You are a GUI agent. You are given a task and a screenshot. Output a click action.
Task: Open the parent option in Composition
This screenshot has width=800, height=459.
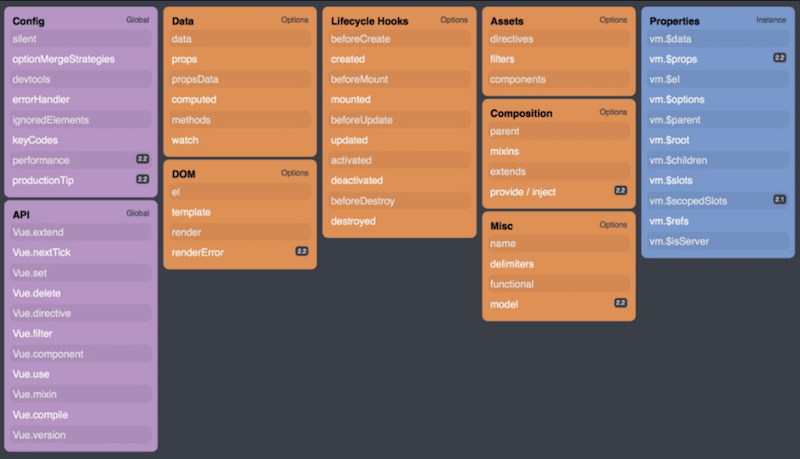coord(559,131)
